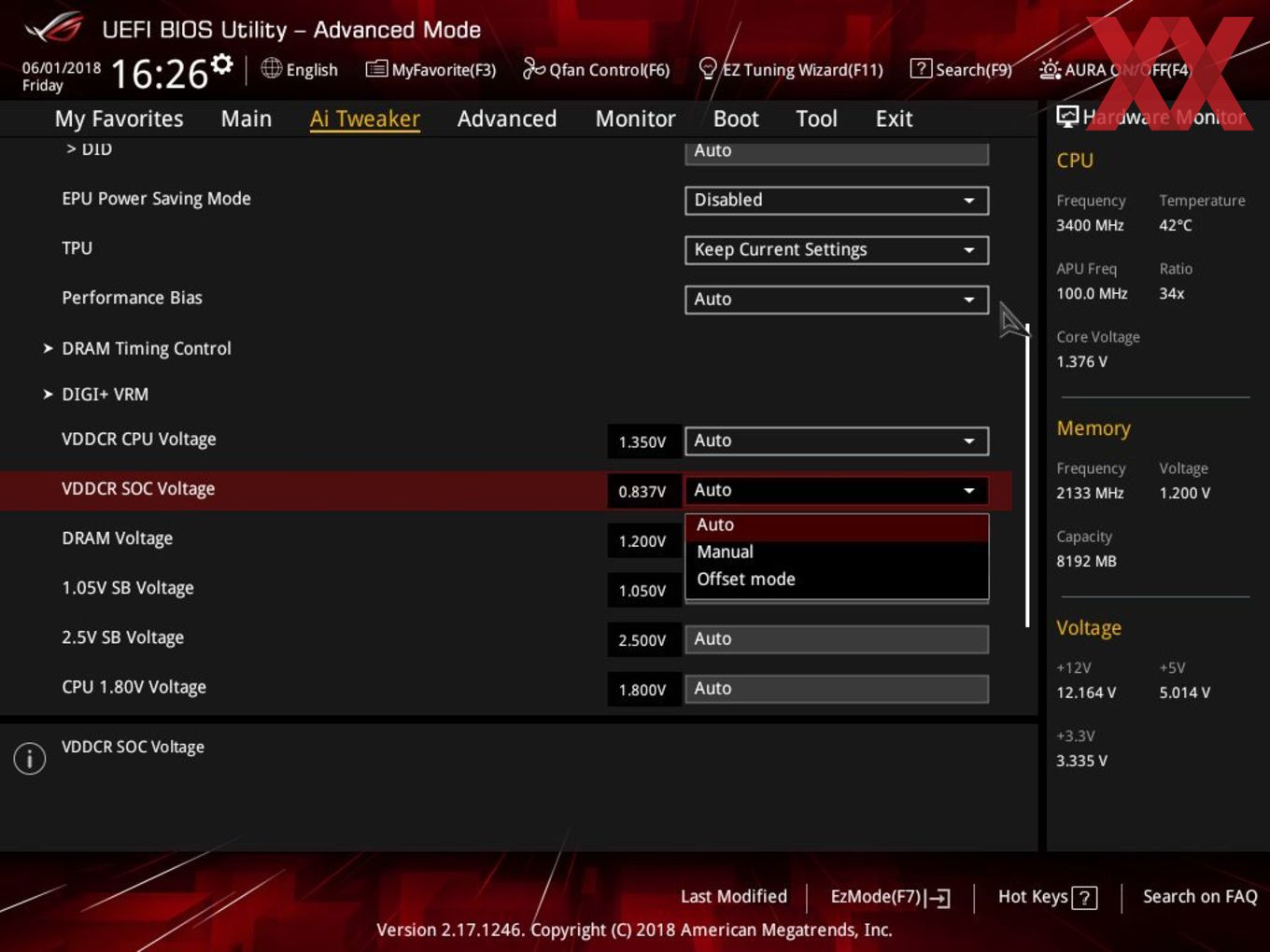The image size is (1270, 952).
Task: Open settings gear next to clock
Action: coord(221,63)
